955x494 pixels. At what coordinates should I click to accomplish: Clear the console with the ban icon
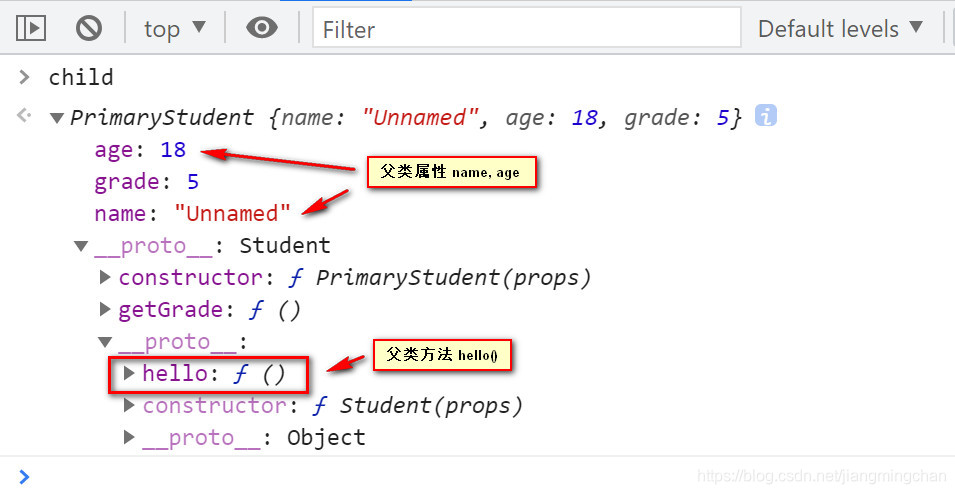[x=89, y=28]
